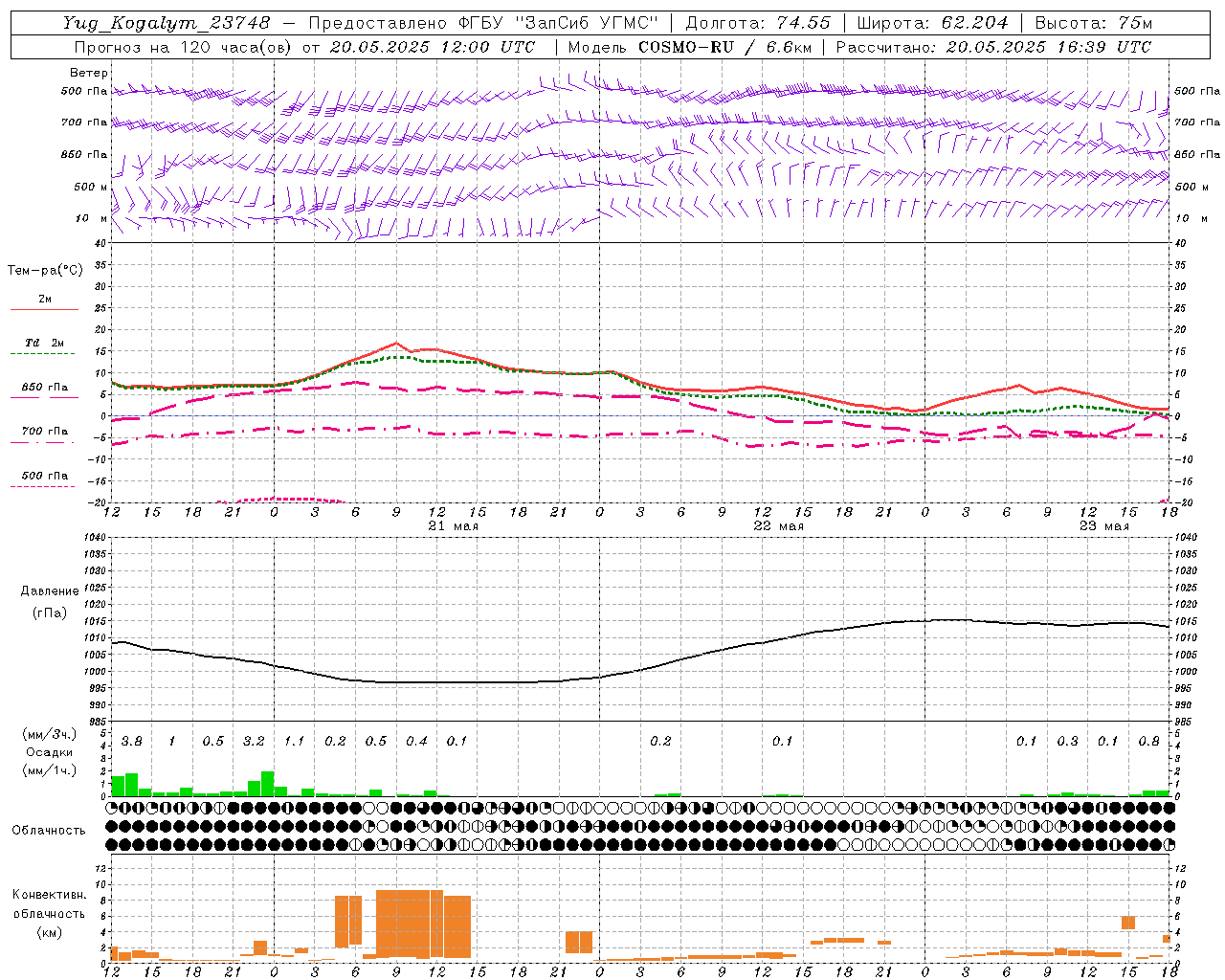The width and height of the screenshot is (1225, 980).
Task: Click the 0.3 precipitation value
Action: pyautogui.click(x=1067, y=742)
